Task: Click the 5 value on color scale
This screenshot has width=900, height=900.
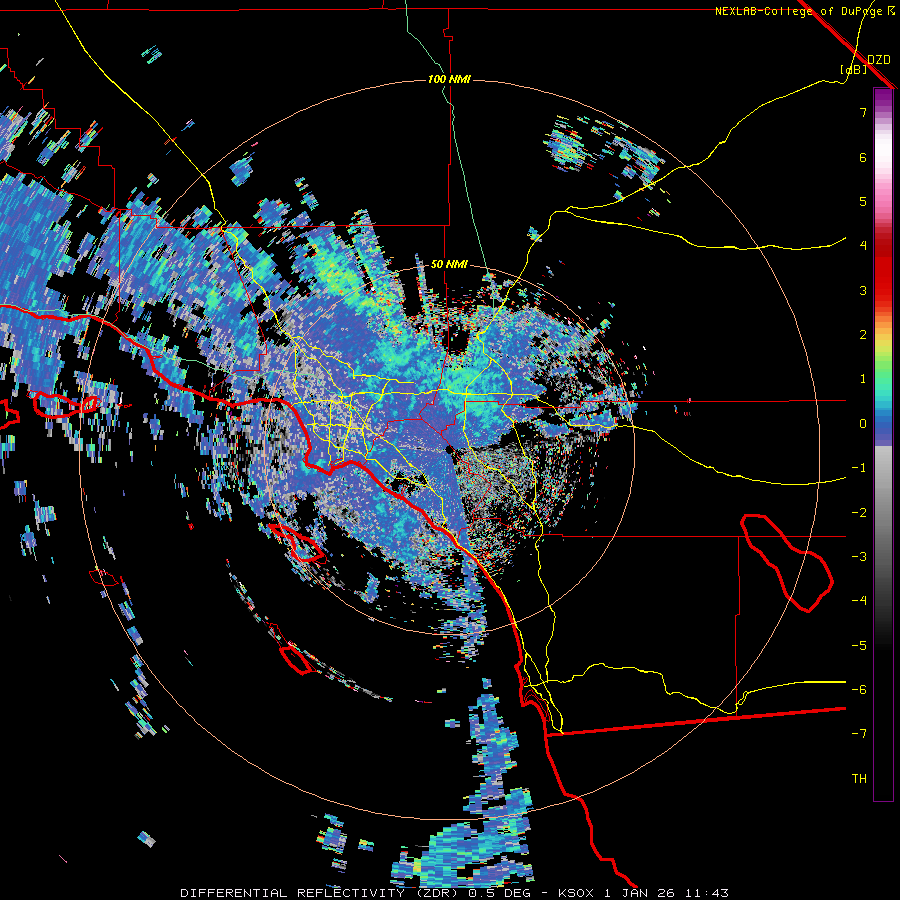Action: (863, 201)
